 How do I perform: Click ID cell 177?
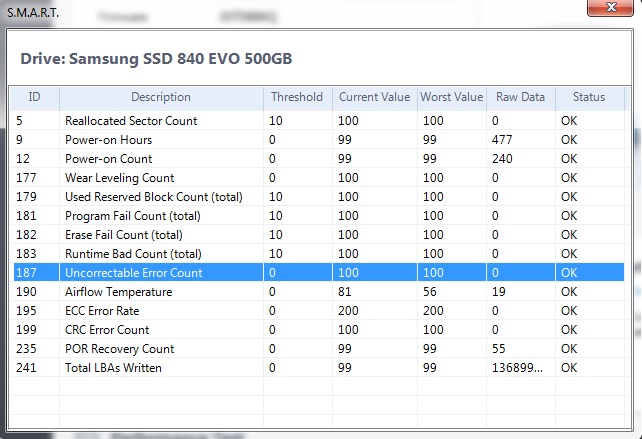click(26, 178)
